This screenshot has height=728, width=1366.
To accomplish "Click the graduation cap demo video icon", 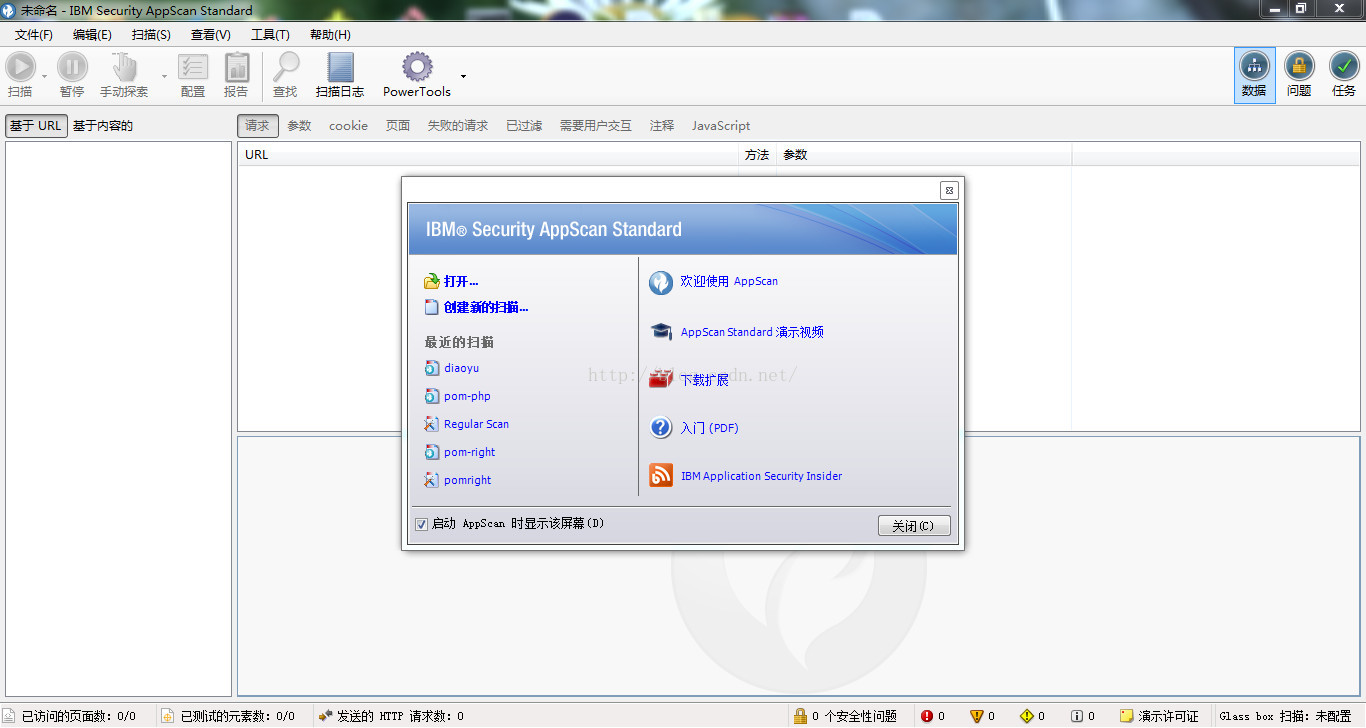I will pyautogui.click(x=661, y=332).
